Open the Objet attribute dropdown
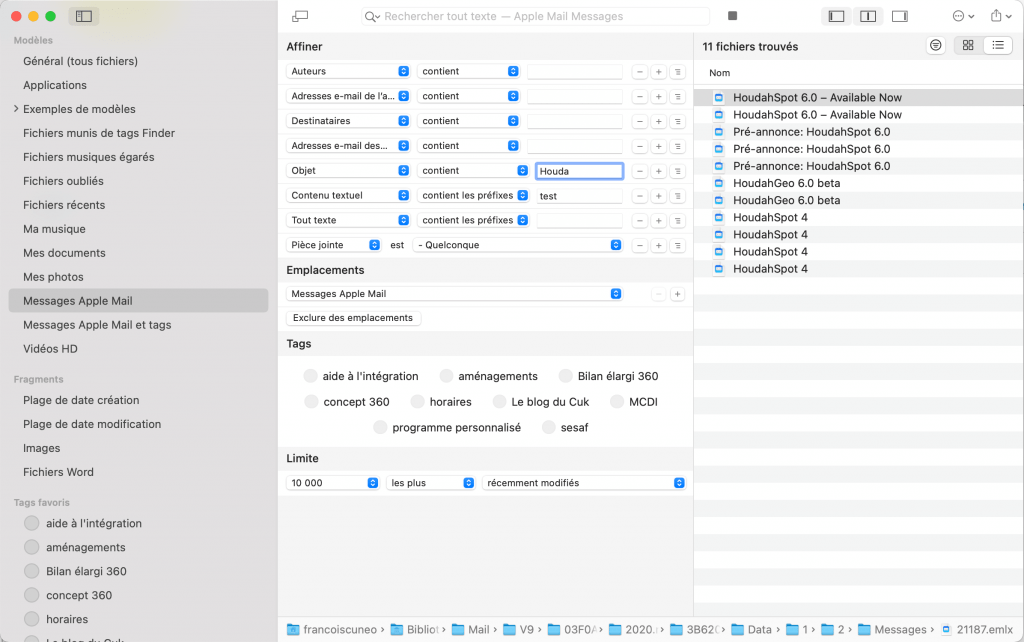The width and height of the screenshot is (1024, 642). [348, 170]
